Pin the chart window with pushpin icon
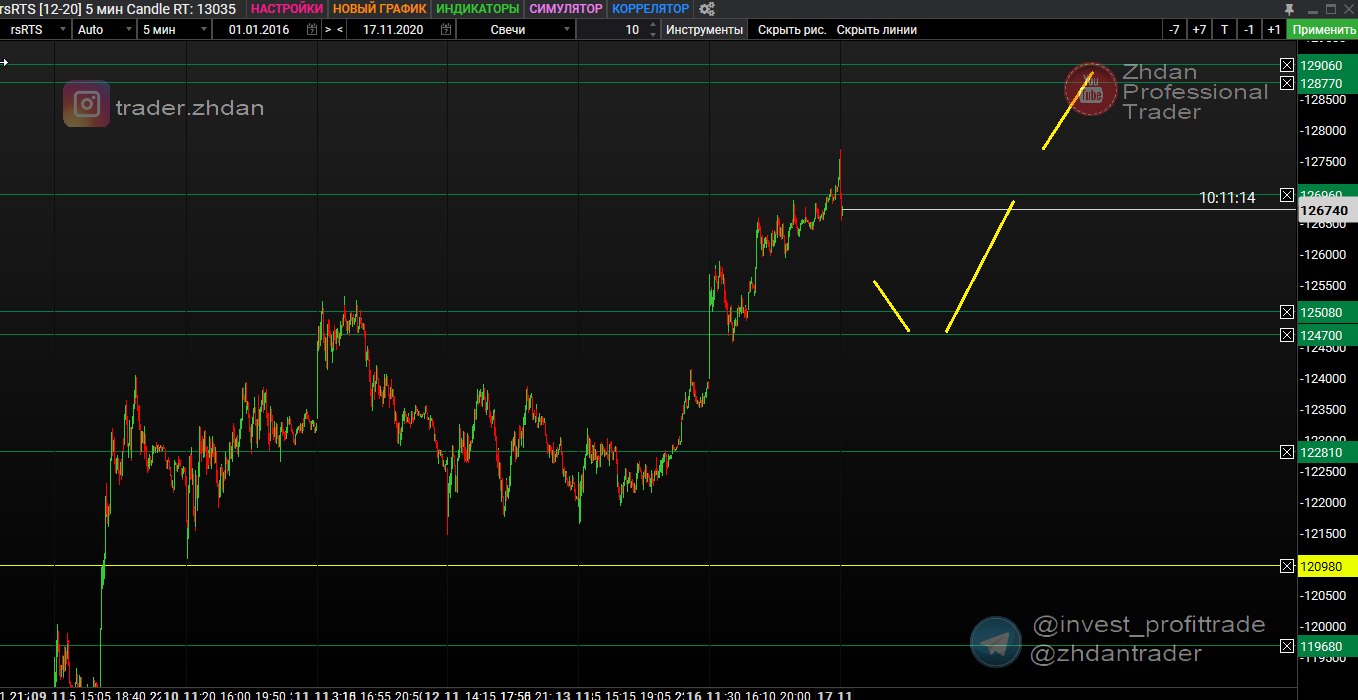Image resolution: width=1358 pixels, height=700 pixels. pos(1289,9)
